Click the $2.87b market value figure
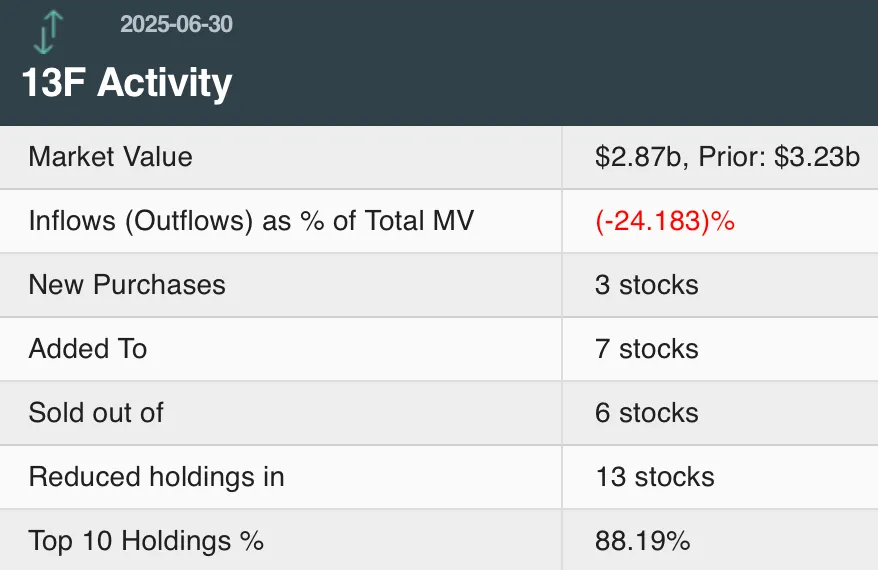Screen dimensions: 878x570 tap(636, 157)
